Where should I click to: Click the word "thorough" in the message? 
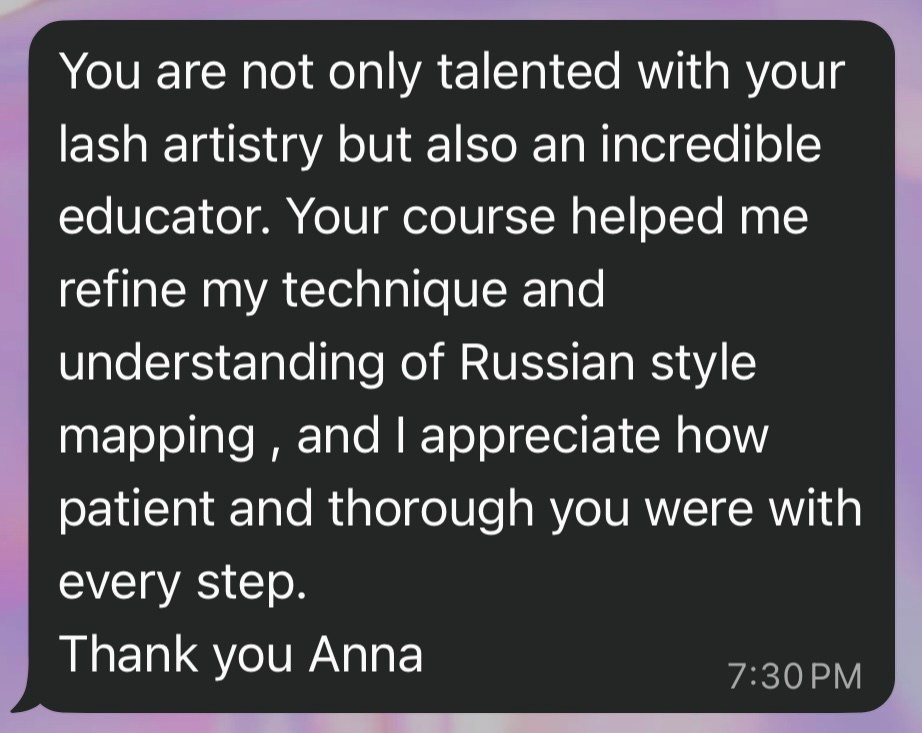431,509
